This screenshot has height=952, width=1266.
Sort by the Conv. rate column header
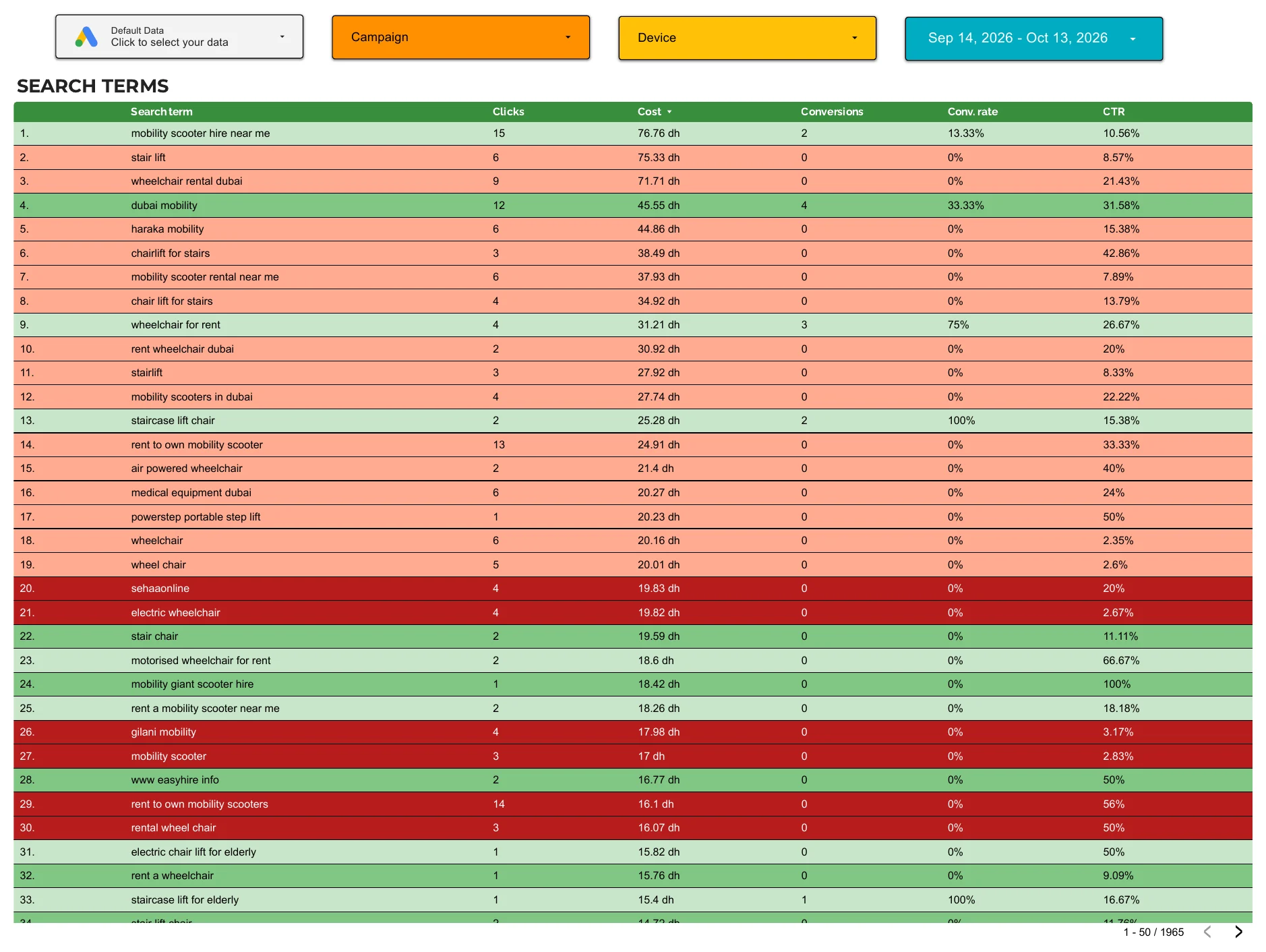click(x=972, y=112)
